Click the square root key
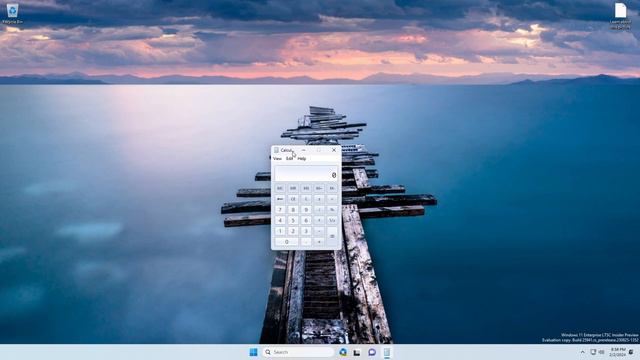Viewport: 640px width, 360px height. pos(332,199)
